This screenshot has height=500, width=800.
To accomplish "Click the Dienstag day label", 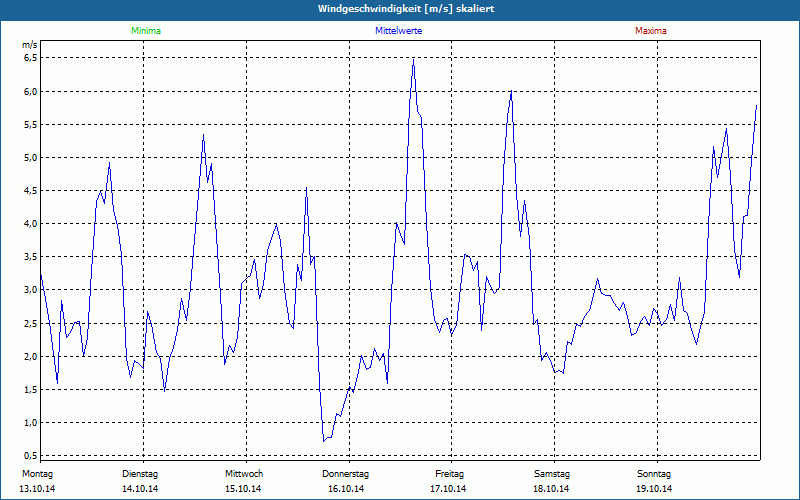I will pyautogui.click(x=140, y=474).
